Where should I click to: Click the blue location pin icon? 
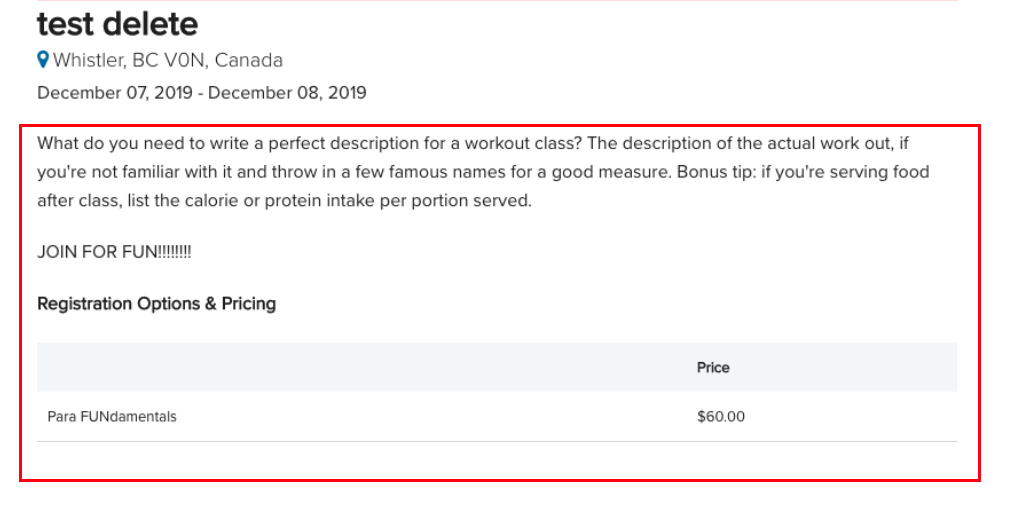(43, 60)
